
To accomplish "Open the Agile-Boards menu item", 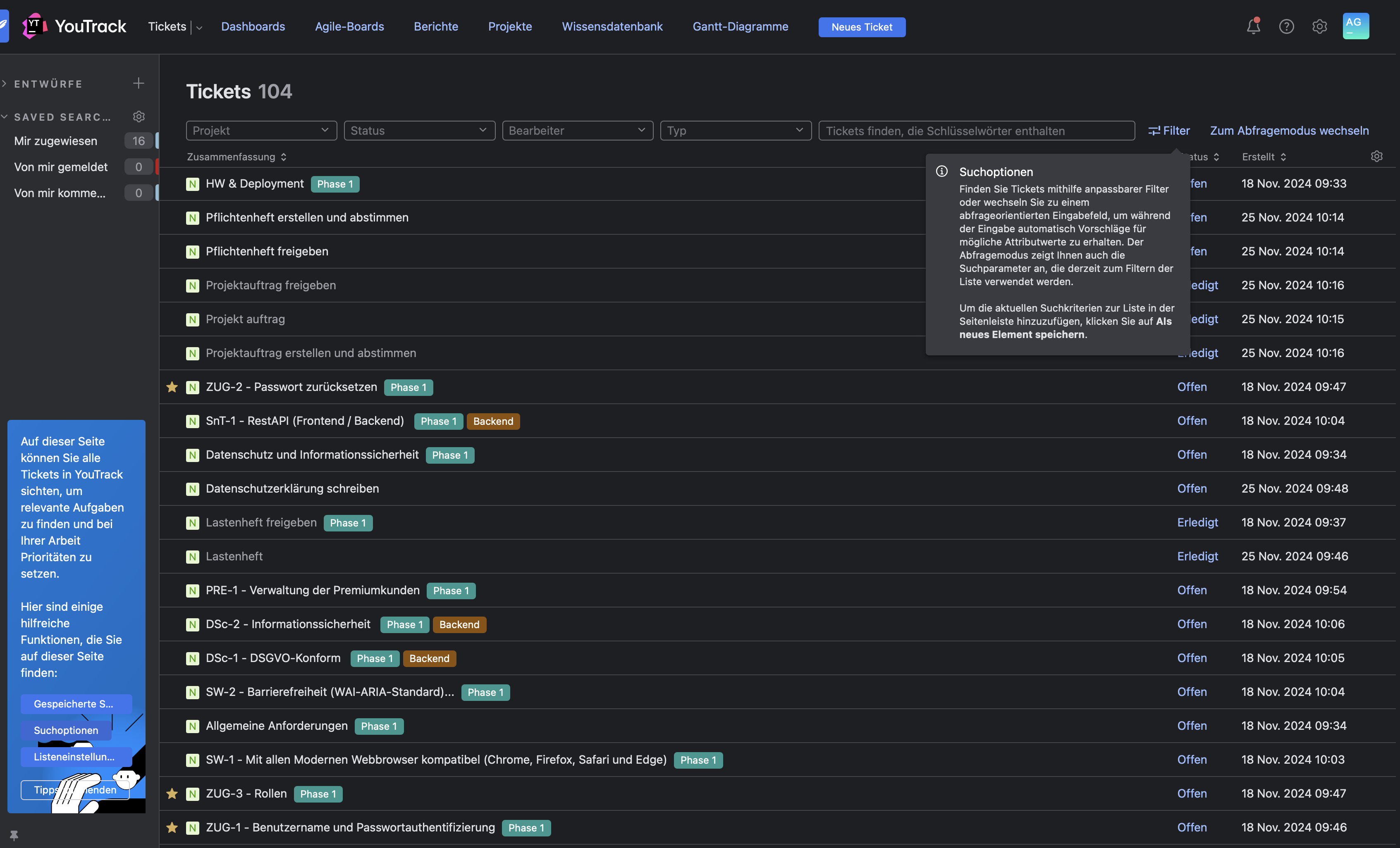I will (x=349, y=27).
